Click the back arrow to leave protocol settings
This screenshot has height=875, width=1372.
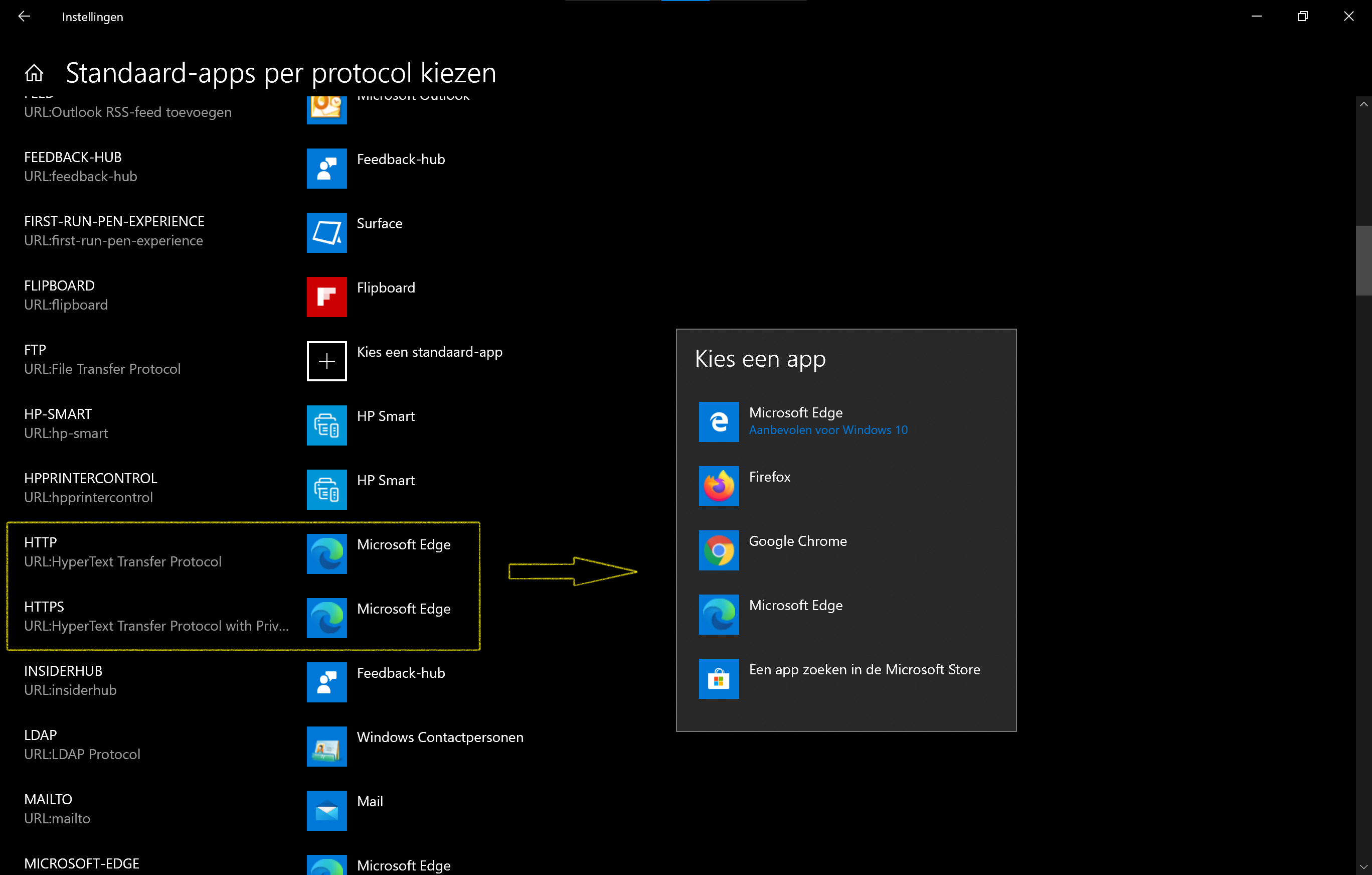click(25, 16)
